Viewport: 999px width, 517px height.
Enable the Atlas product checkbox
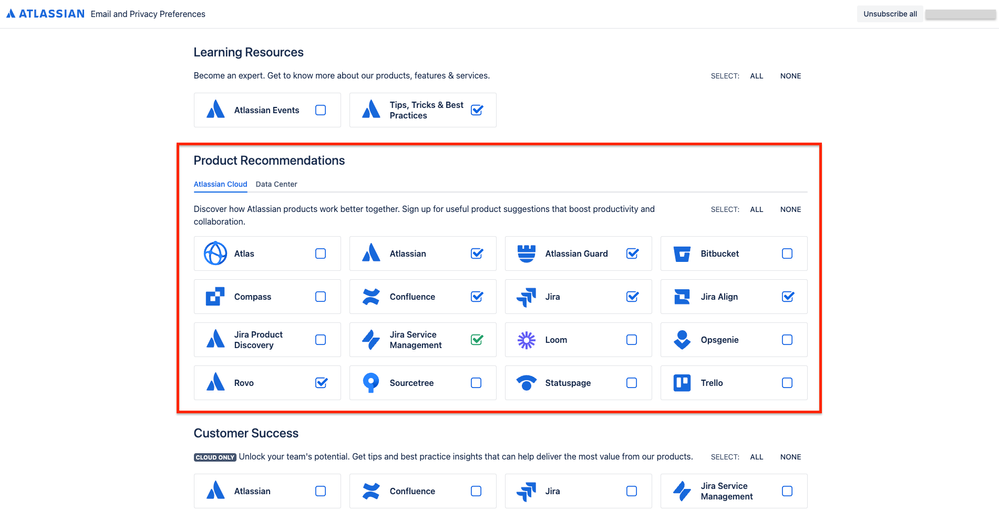[320, 254]
